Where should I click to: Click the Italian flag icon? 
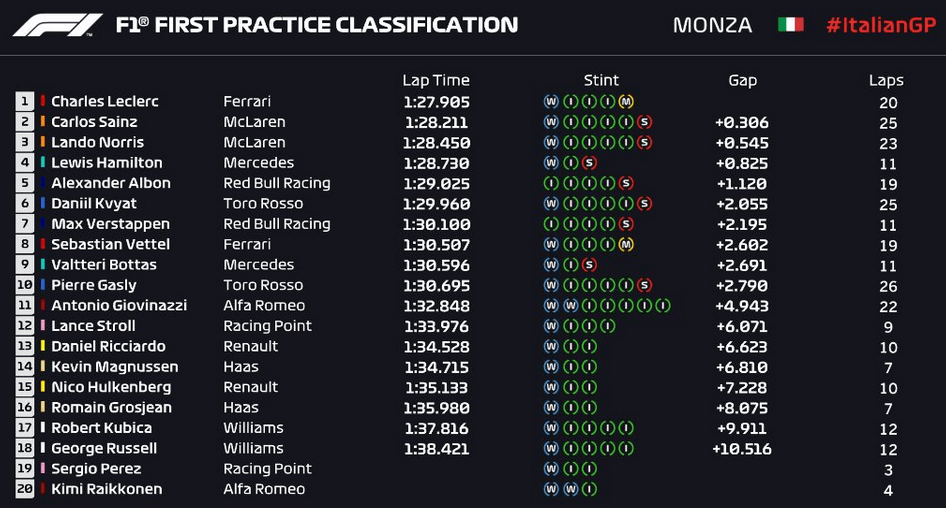790,25
